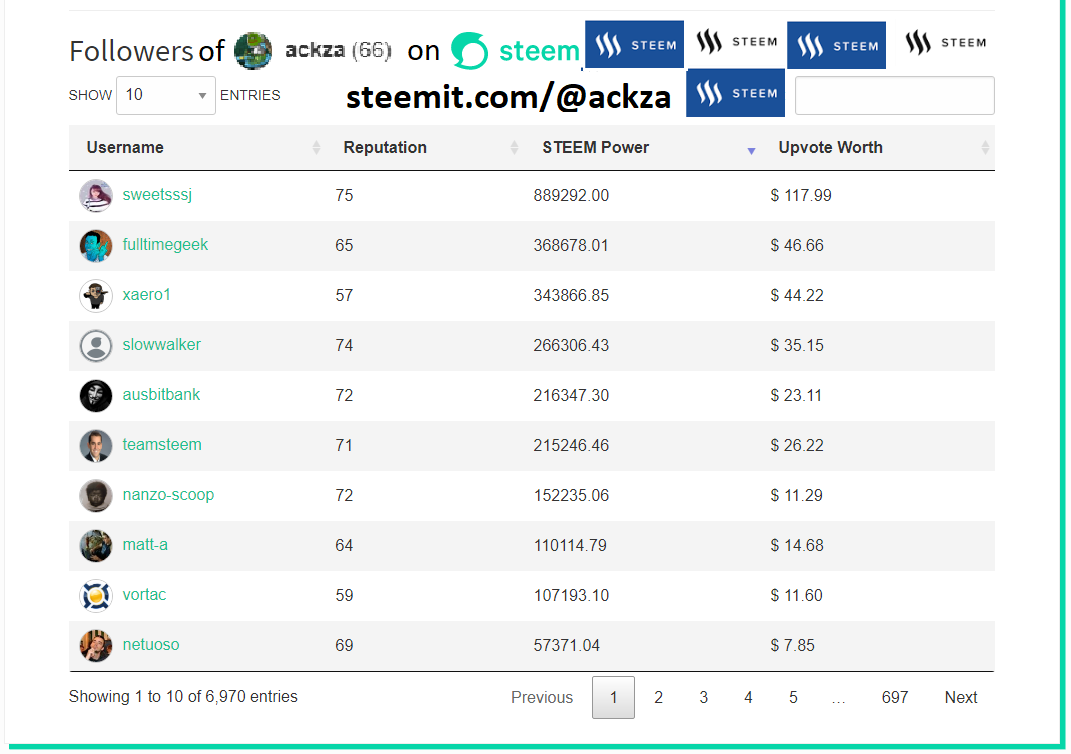The image size is (1071, 754).
Task: Select the $ 26.22 upvote worth cell
Action: (x=797, y=445)
